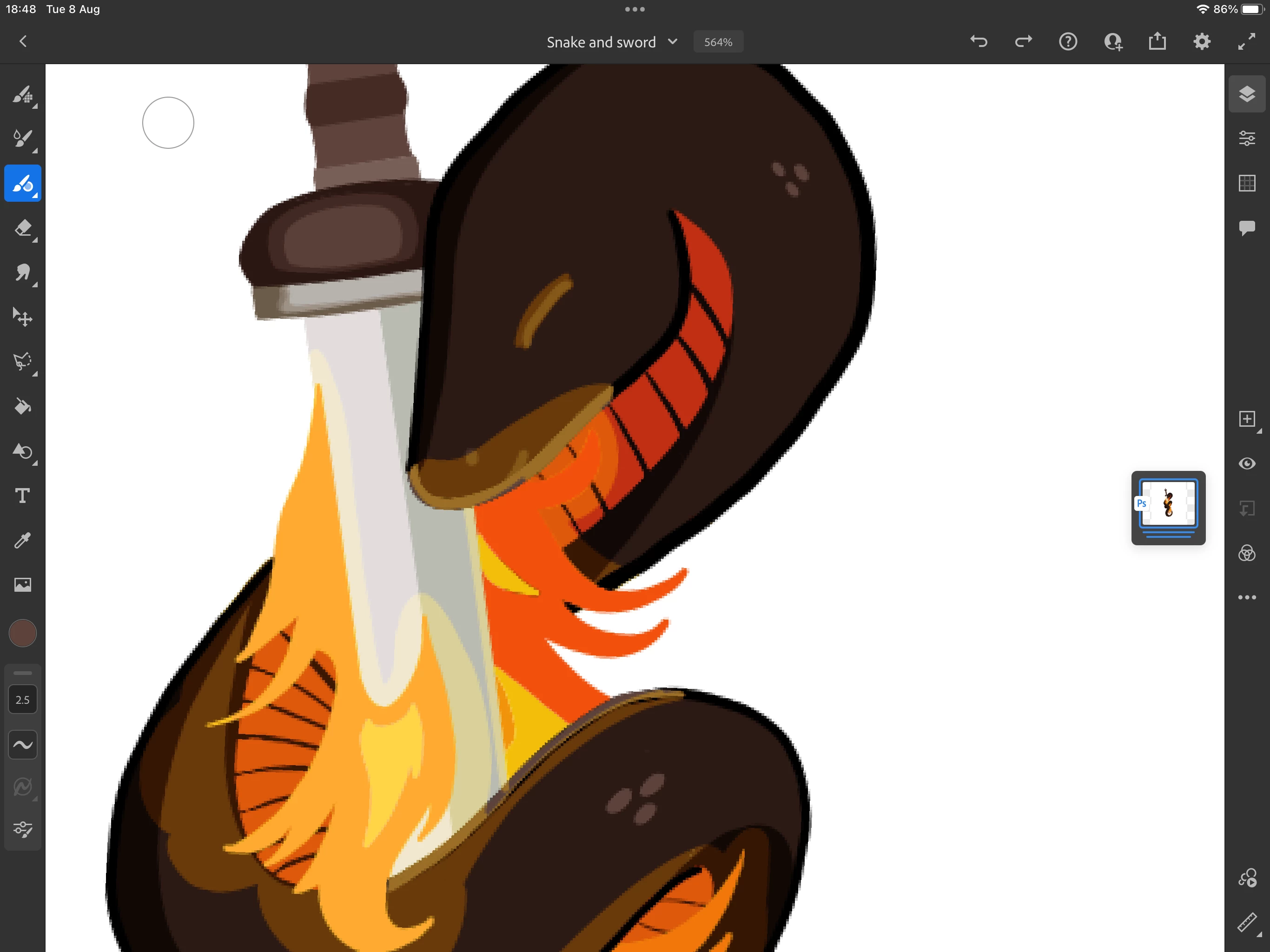Open the foreground color swatch

pyautogui.click(x=22, y=633)
